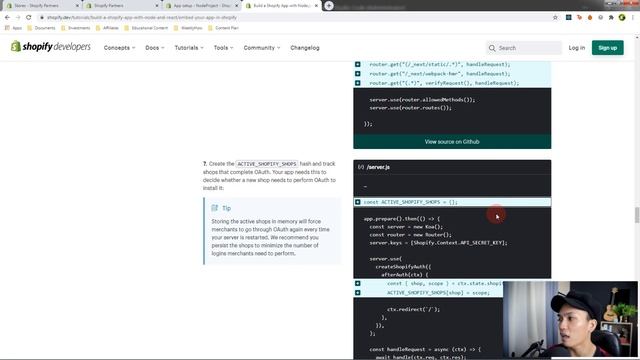Open the bookmark folder before Content Plan
The image size is (640, 360).
point(188,28)
